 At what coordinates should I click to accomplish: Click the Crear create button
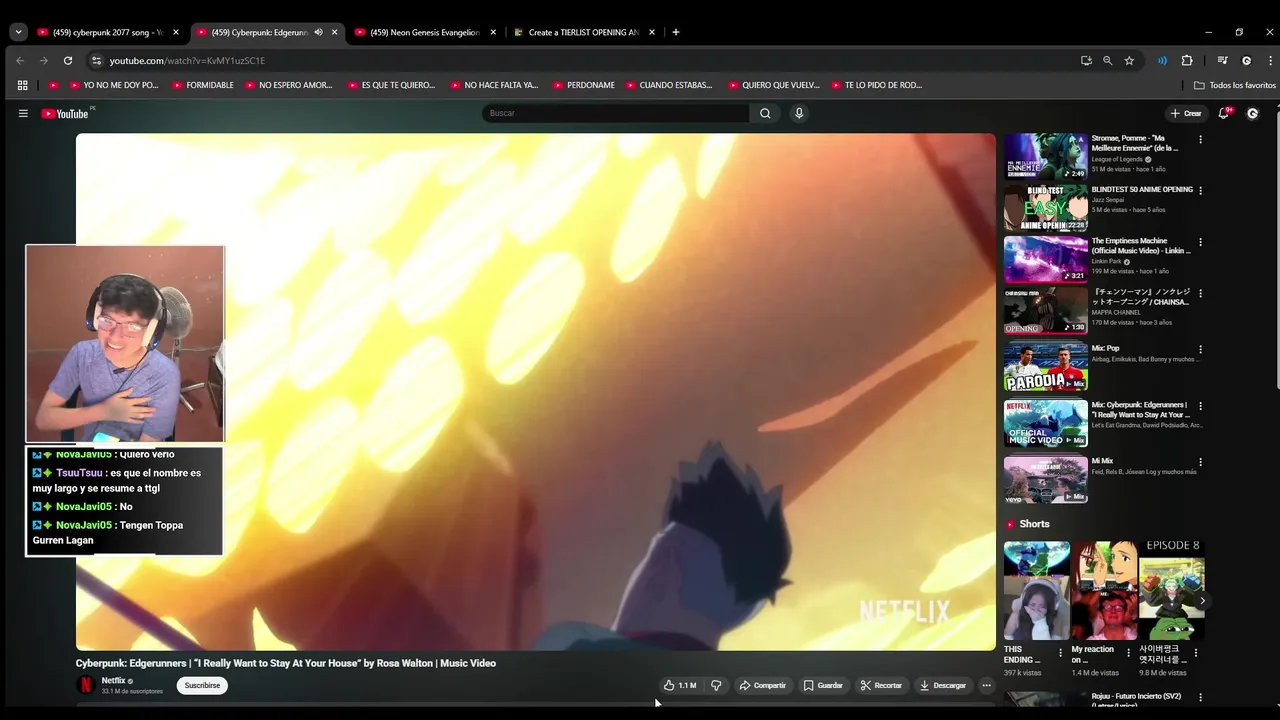coord(1186,113)
